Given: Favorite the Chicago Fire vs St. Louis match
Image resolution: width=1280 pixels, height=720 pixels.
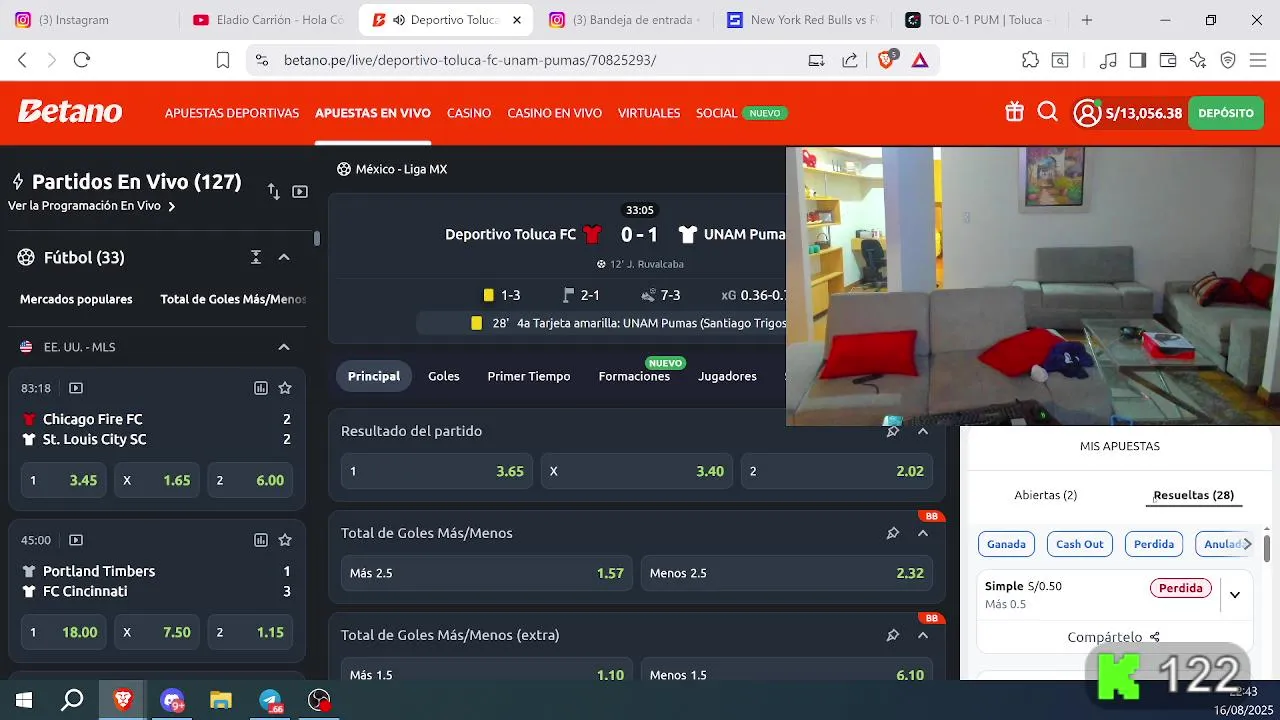Looking at the screenshot, I should [x=285, y=388].
